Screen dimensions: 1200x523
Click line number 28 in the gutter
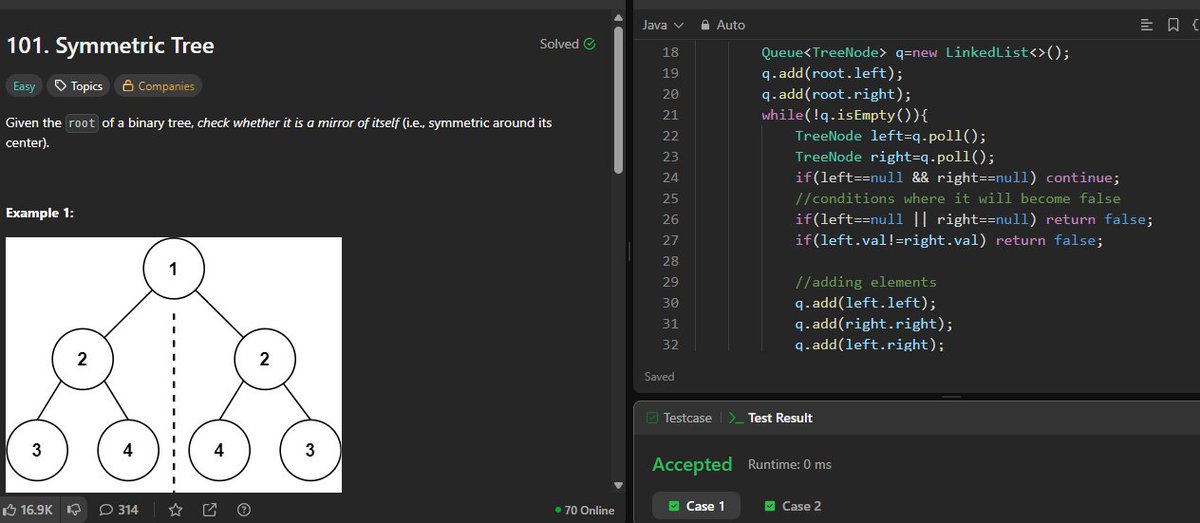(x=671, y=261)
